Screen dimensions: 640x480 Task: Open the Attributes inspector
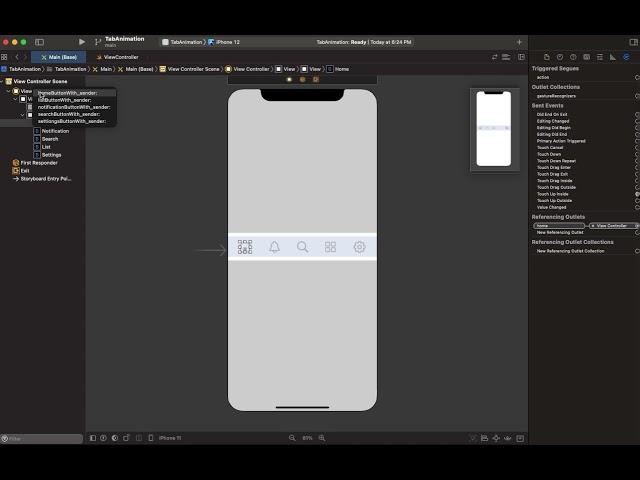(x=600, y=57)
